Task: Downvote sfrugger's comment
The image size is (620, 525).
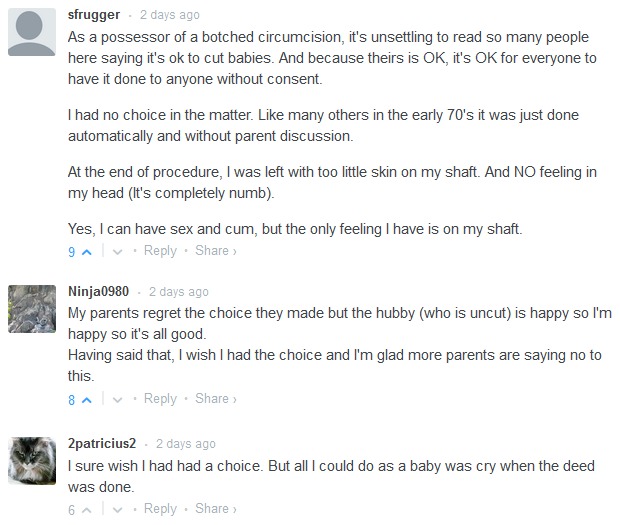Action: [117, 252]
